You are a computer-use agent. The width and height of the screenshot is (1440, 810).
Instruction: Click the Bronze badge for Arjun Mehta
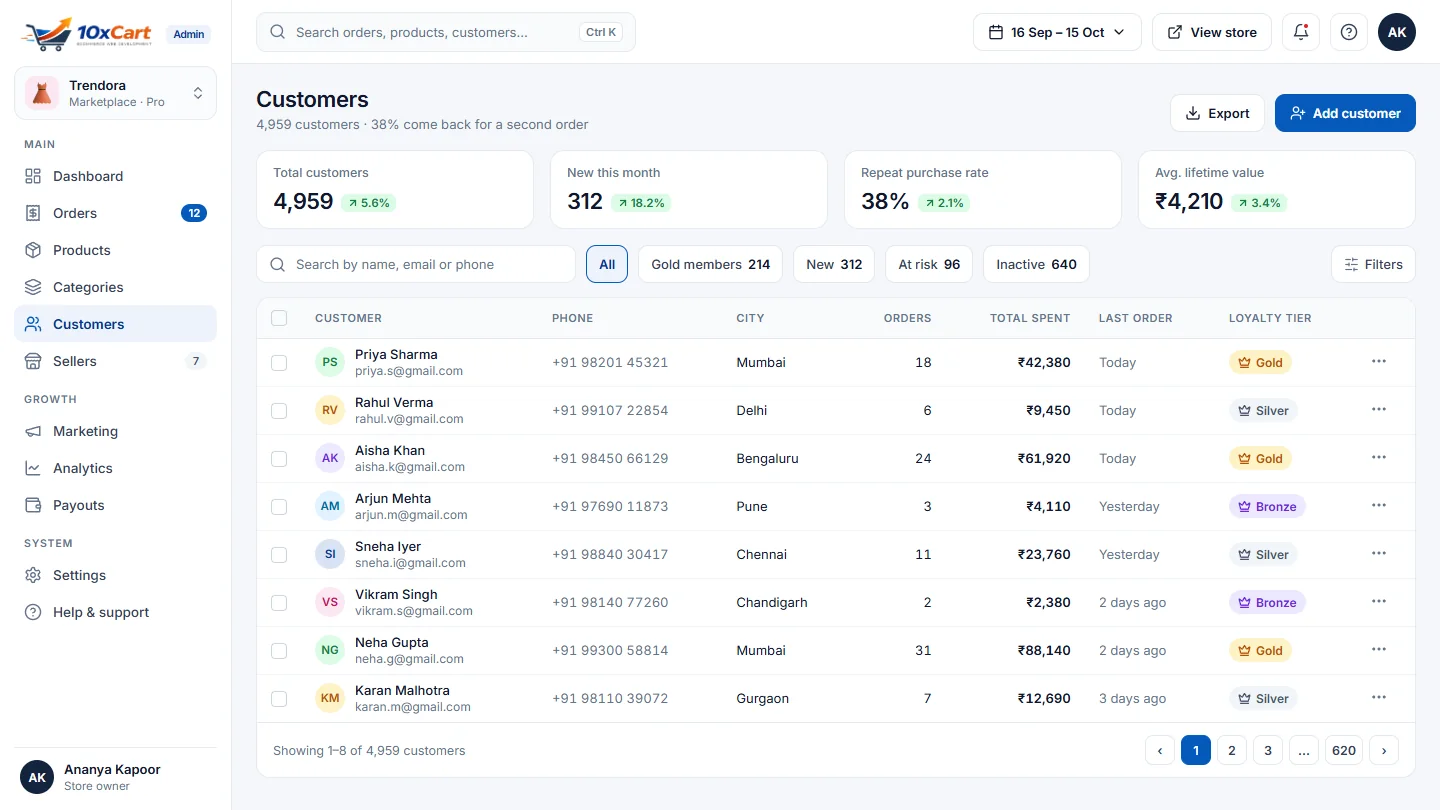click(x=1267, y=506)
